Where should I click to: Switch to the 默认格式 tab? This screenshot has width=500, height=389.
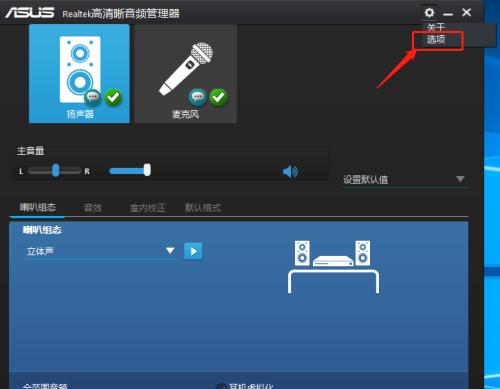pyautogui.click(x=203, y=208)
